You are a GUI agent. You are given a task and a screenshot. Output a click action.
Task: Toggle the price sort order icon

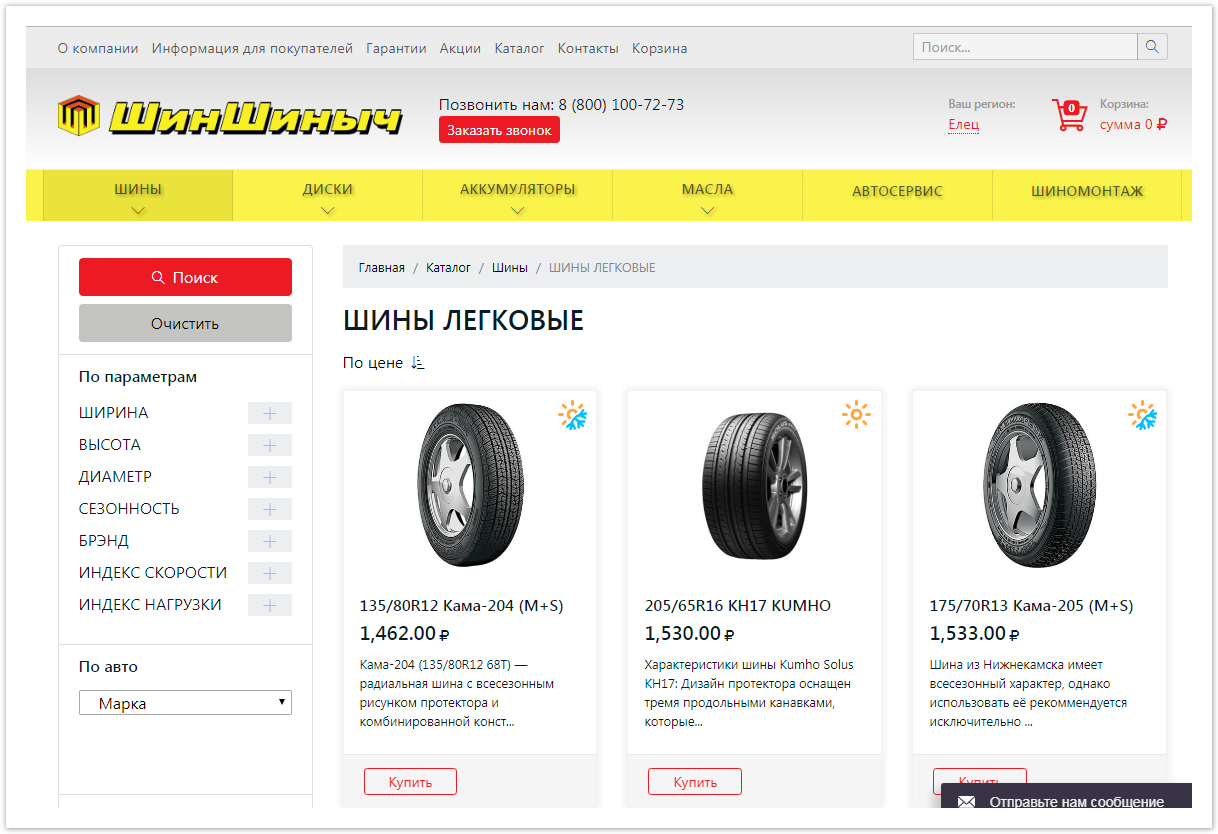tap(418, 363)
